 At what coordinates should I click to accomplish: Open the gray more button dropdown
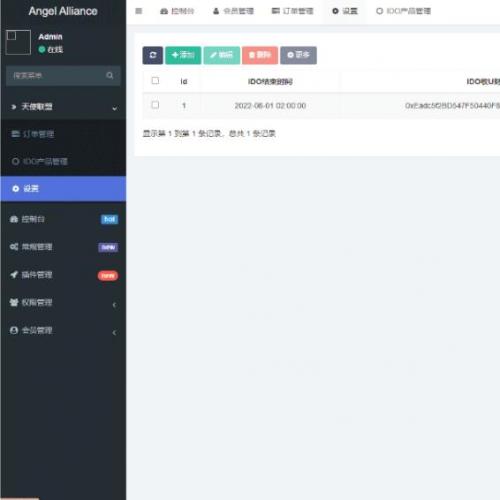tap(298, 55)
